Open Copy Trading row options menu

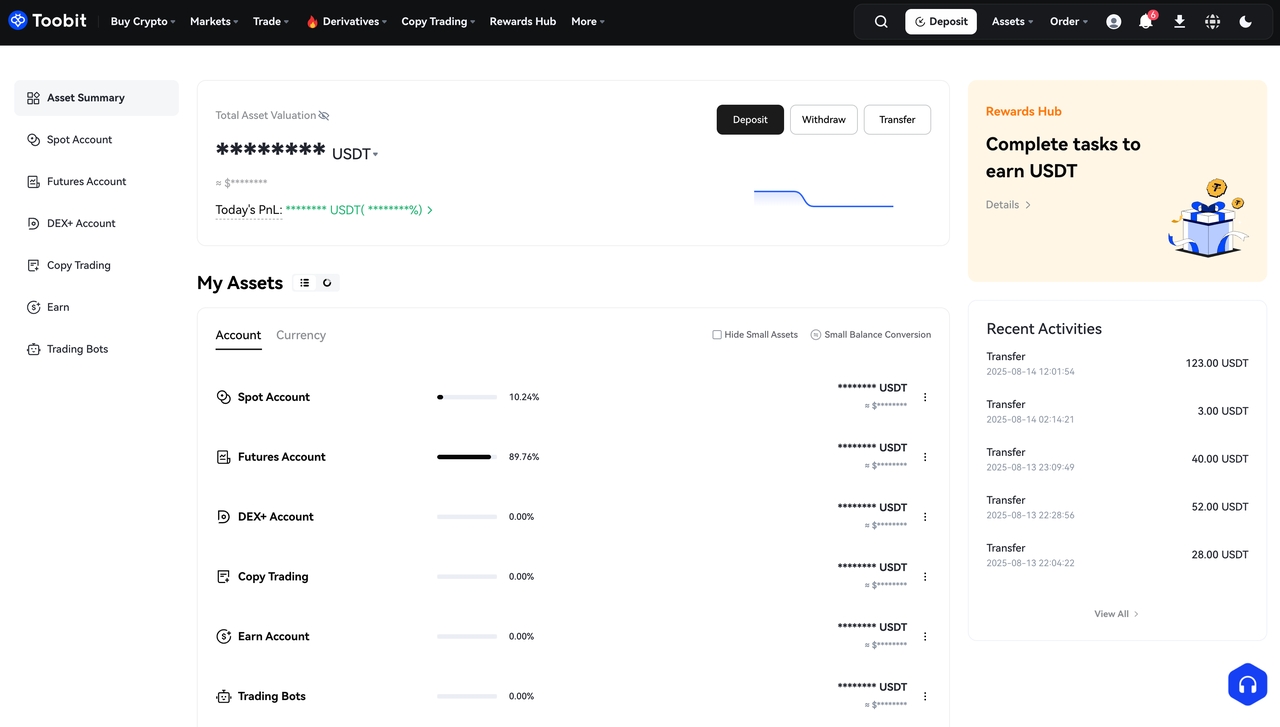click(925, 577)
